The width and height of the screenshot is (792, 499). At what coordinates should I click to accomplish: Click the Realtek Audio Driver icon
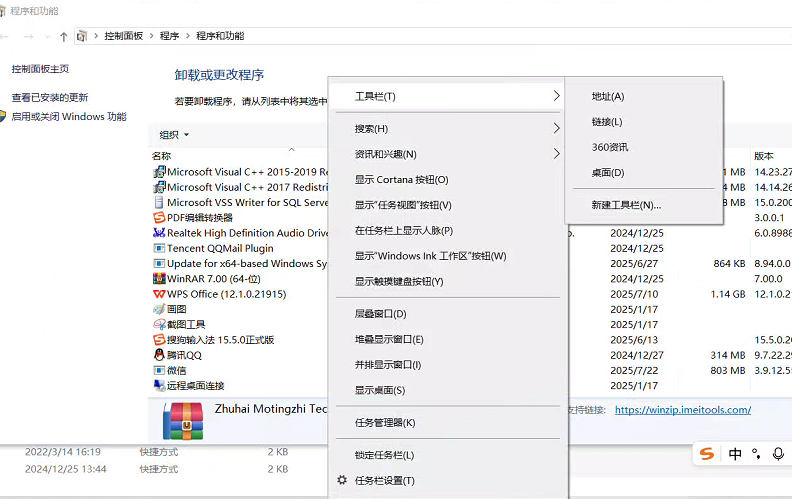point(159,233)
